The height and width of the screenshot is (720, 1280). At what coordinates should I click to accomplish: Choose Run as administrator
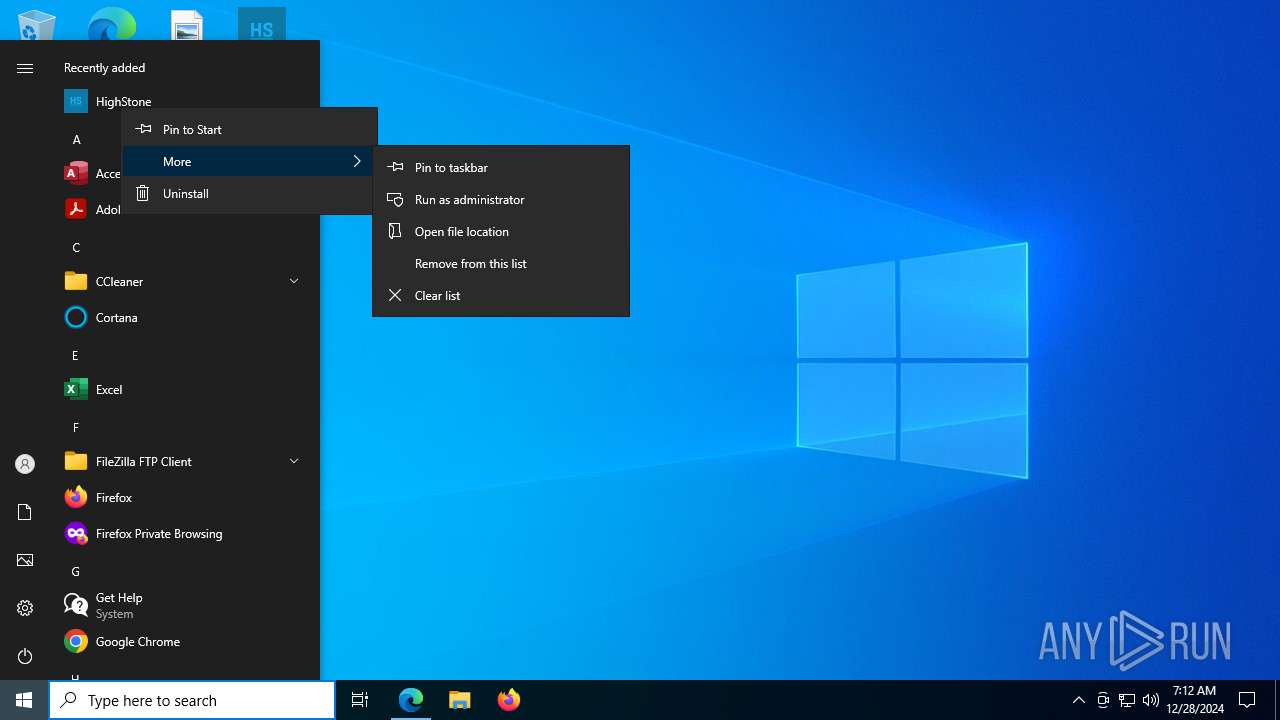pyautogui.click(x=501, y=199)
